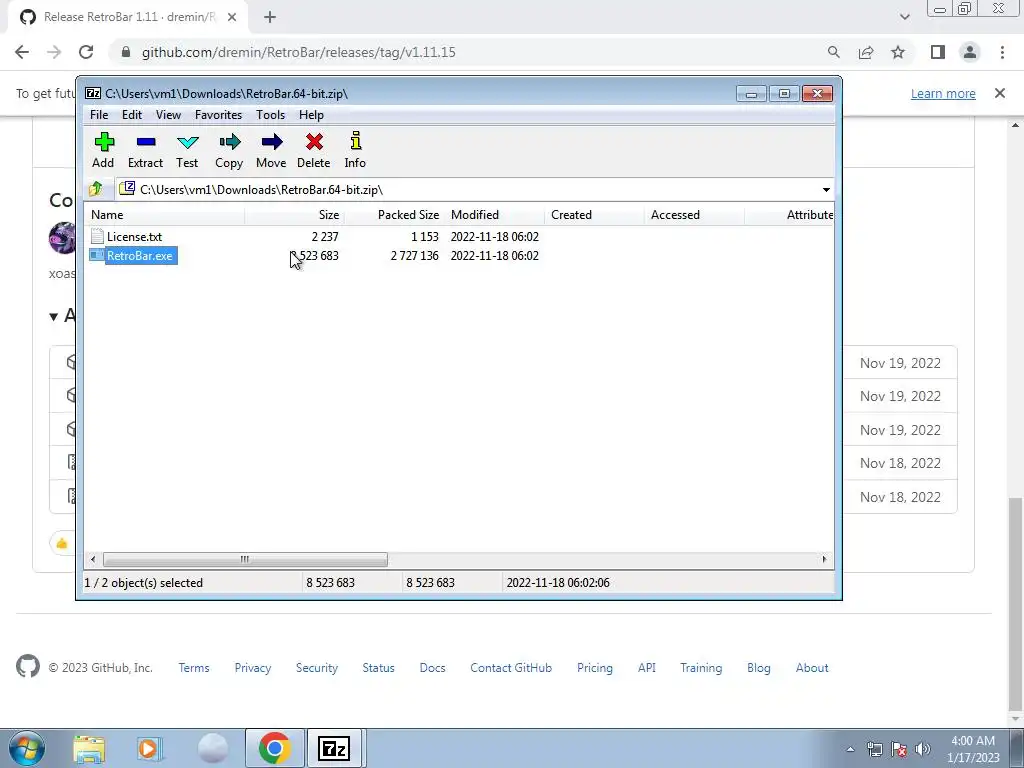Open the About footer link
This screenshot has width=1024, height=768.
(x=812, y=667)
